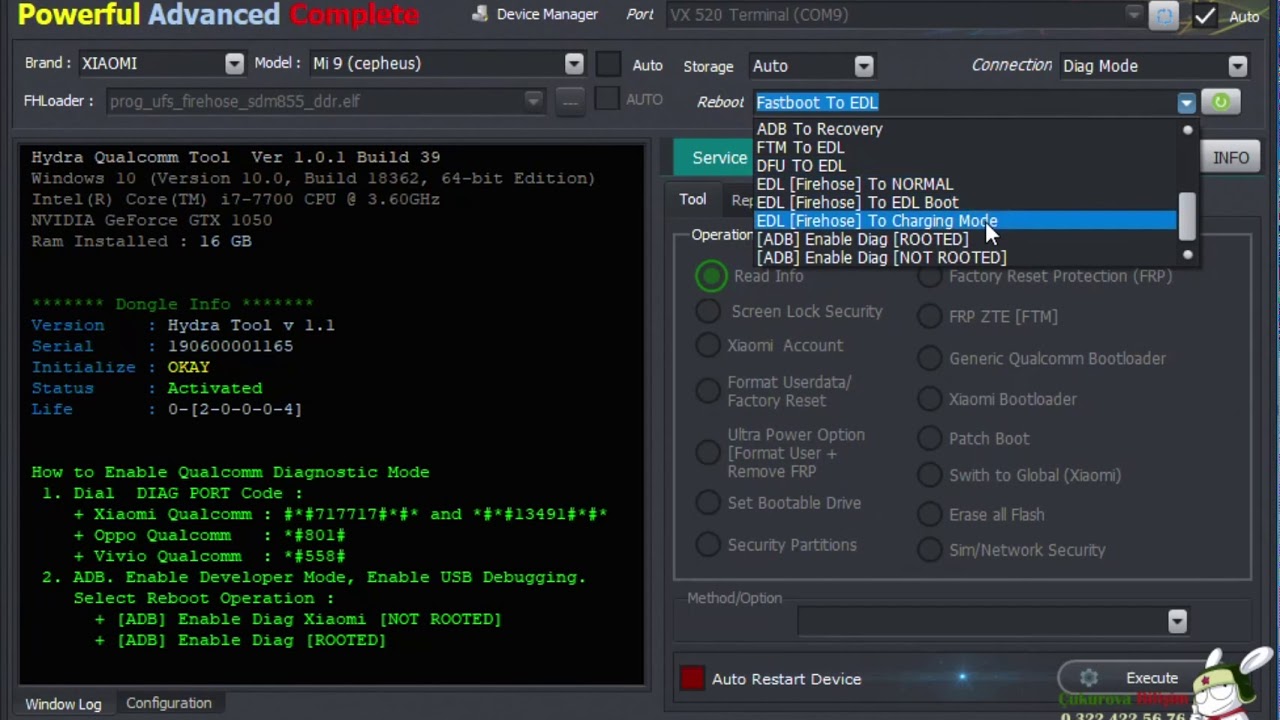Click the reboot list scroll-down dot

(1187, 255)
